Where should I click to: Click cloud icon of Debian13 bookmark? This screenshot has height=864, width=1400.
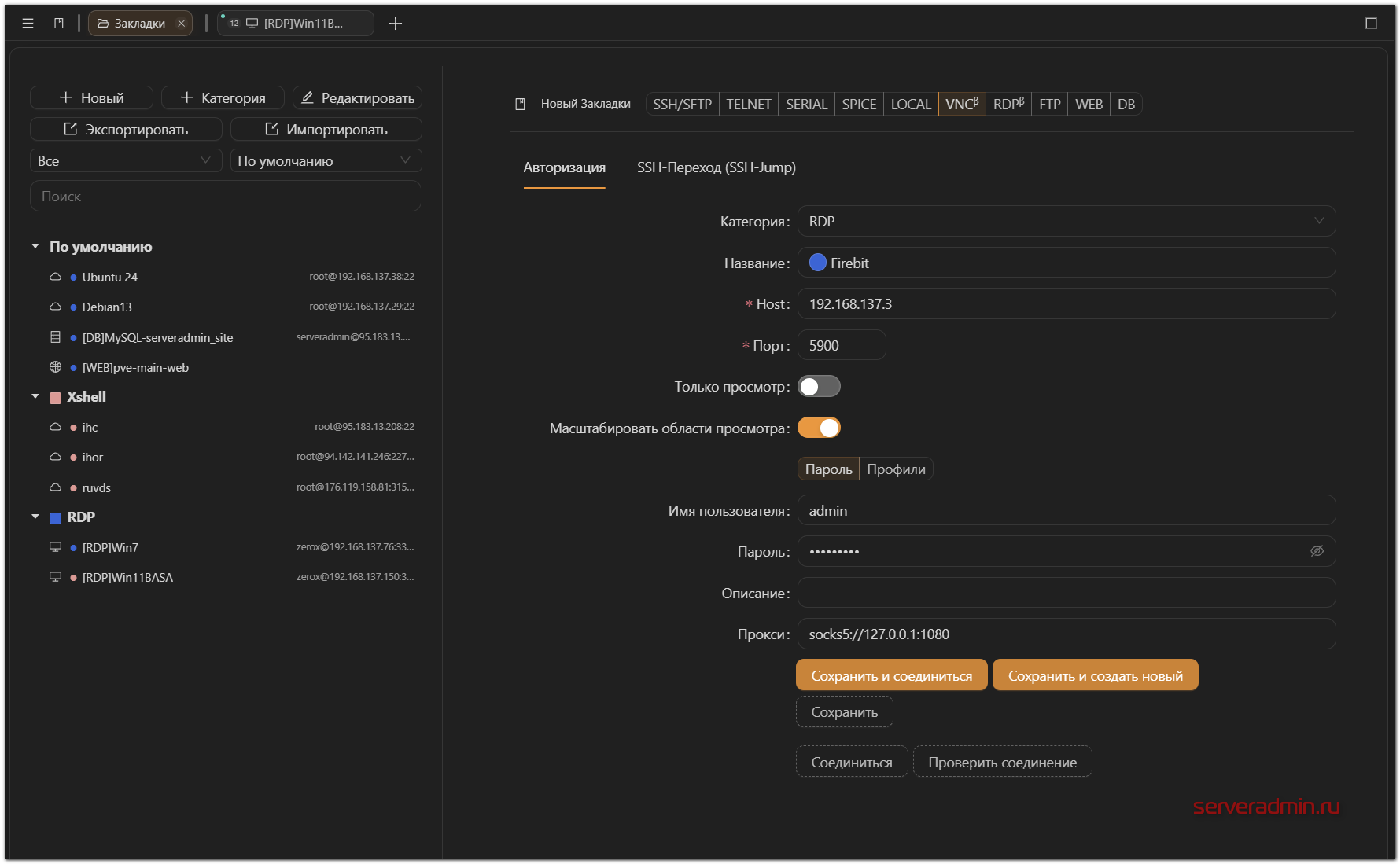pyautogui.click(x=55, y=307)
